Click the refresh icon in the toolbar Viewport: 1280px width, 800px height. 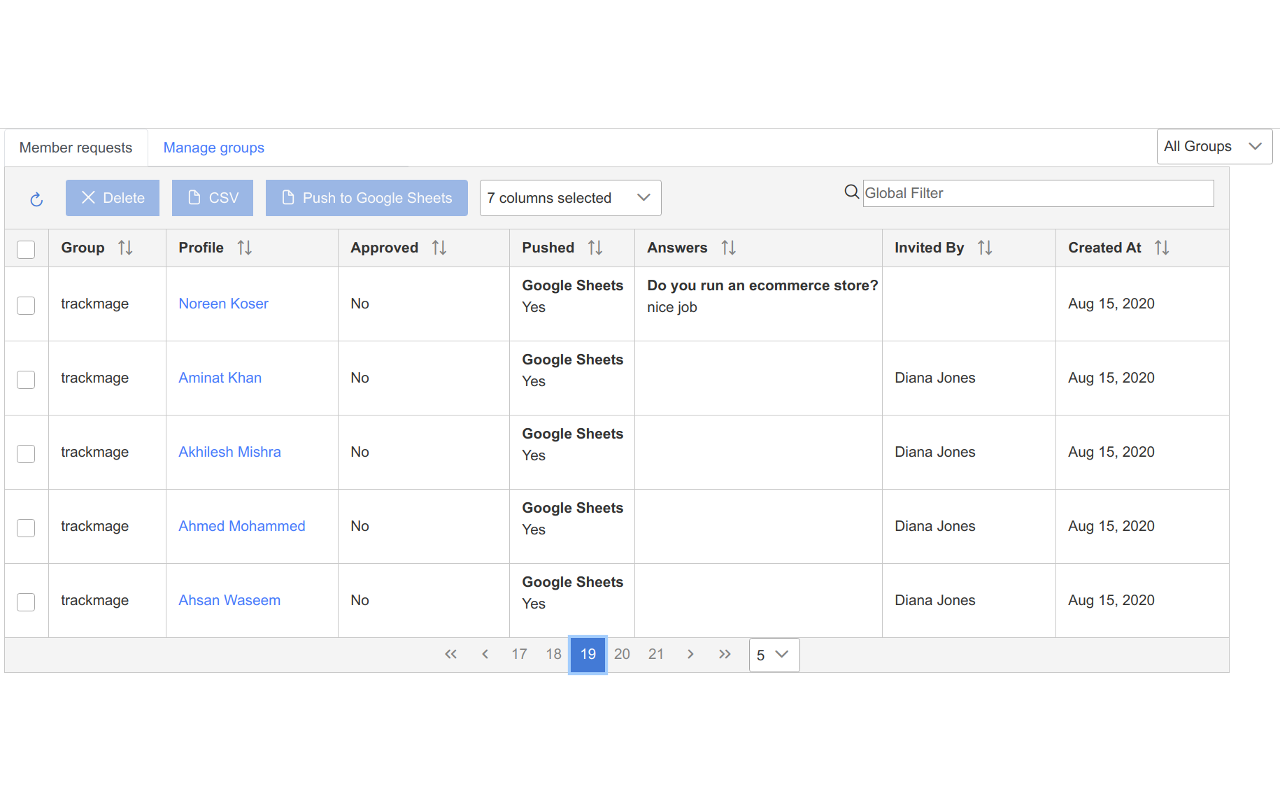point(36,199)
